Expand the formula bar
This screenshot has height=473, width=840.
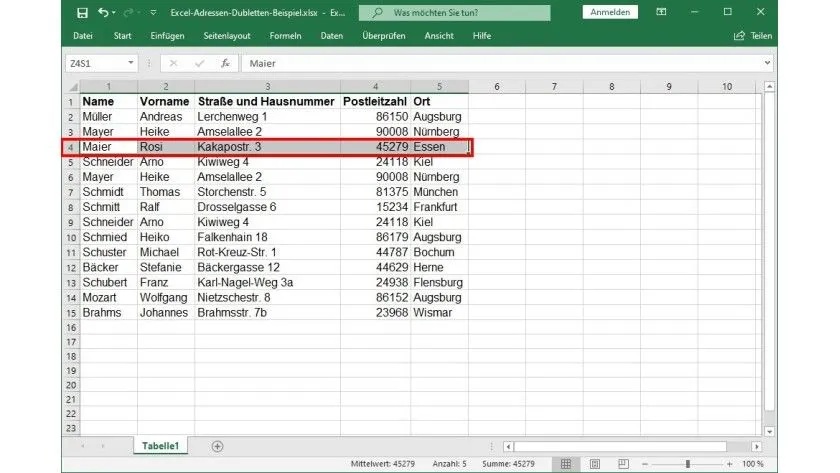coord(767,62)
